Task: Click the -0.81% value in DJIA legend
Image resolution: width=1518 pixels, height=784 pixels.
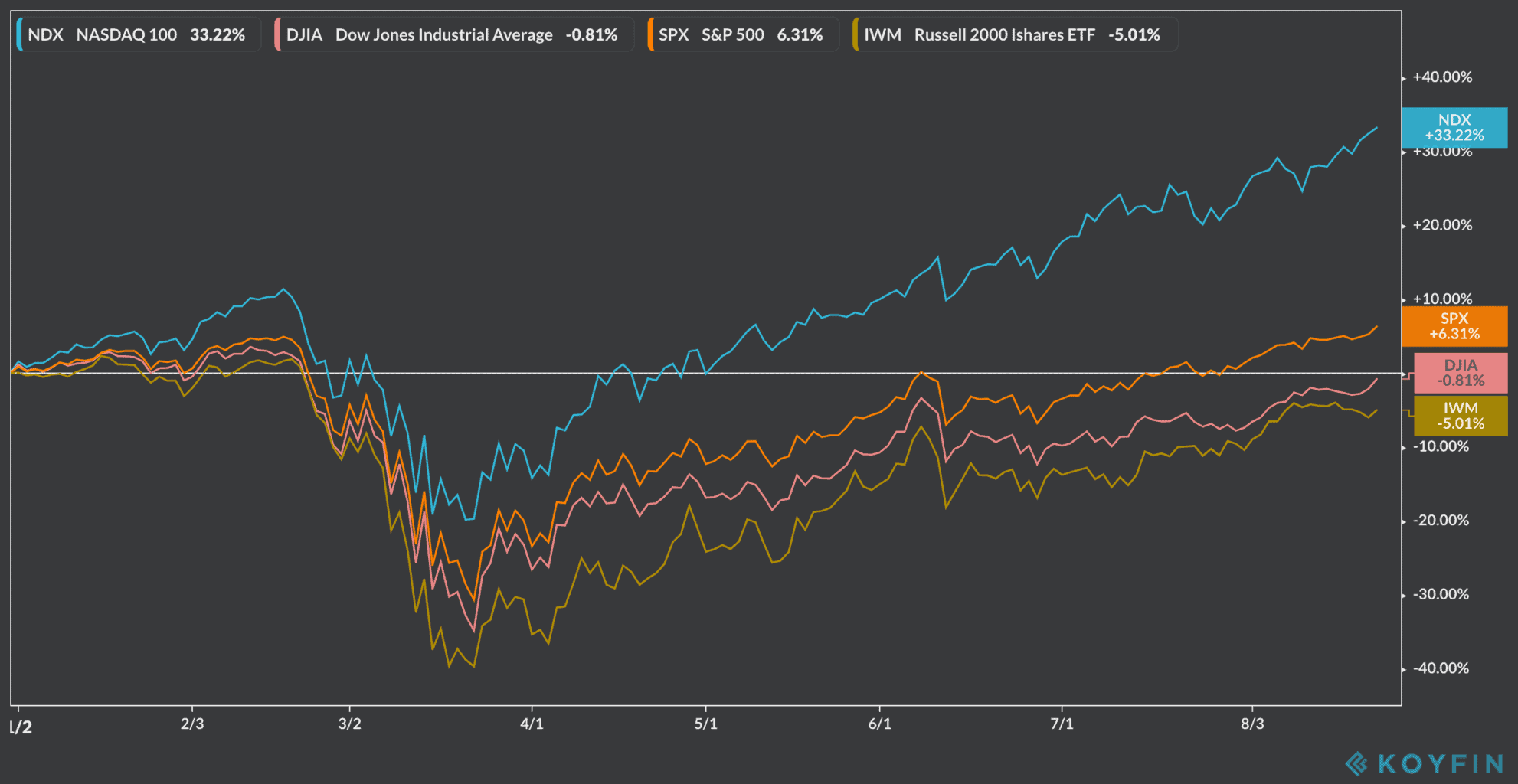Action: 591,34
